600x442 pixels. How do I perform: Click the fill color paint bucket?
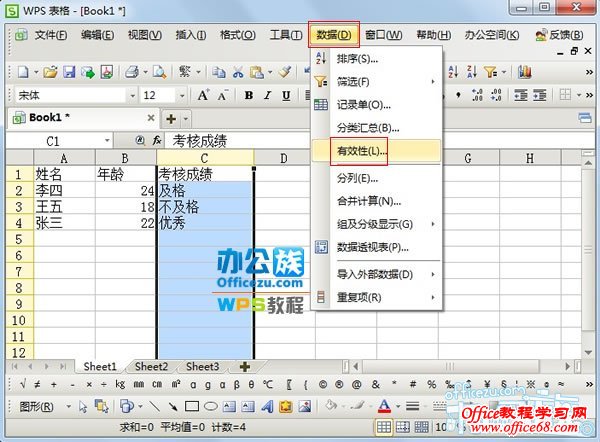click(331, 406)
